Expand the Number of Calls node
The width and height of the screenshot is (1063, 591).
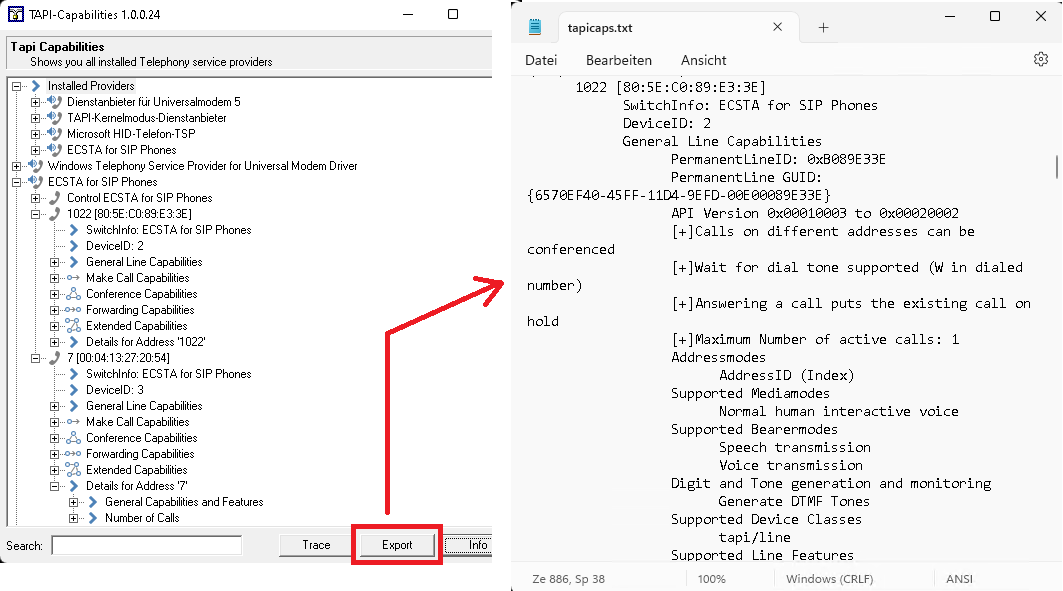[x=74, y=518]
